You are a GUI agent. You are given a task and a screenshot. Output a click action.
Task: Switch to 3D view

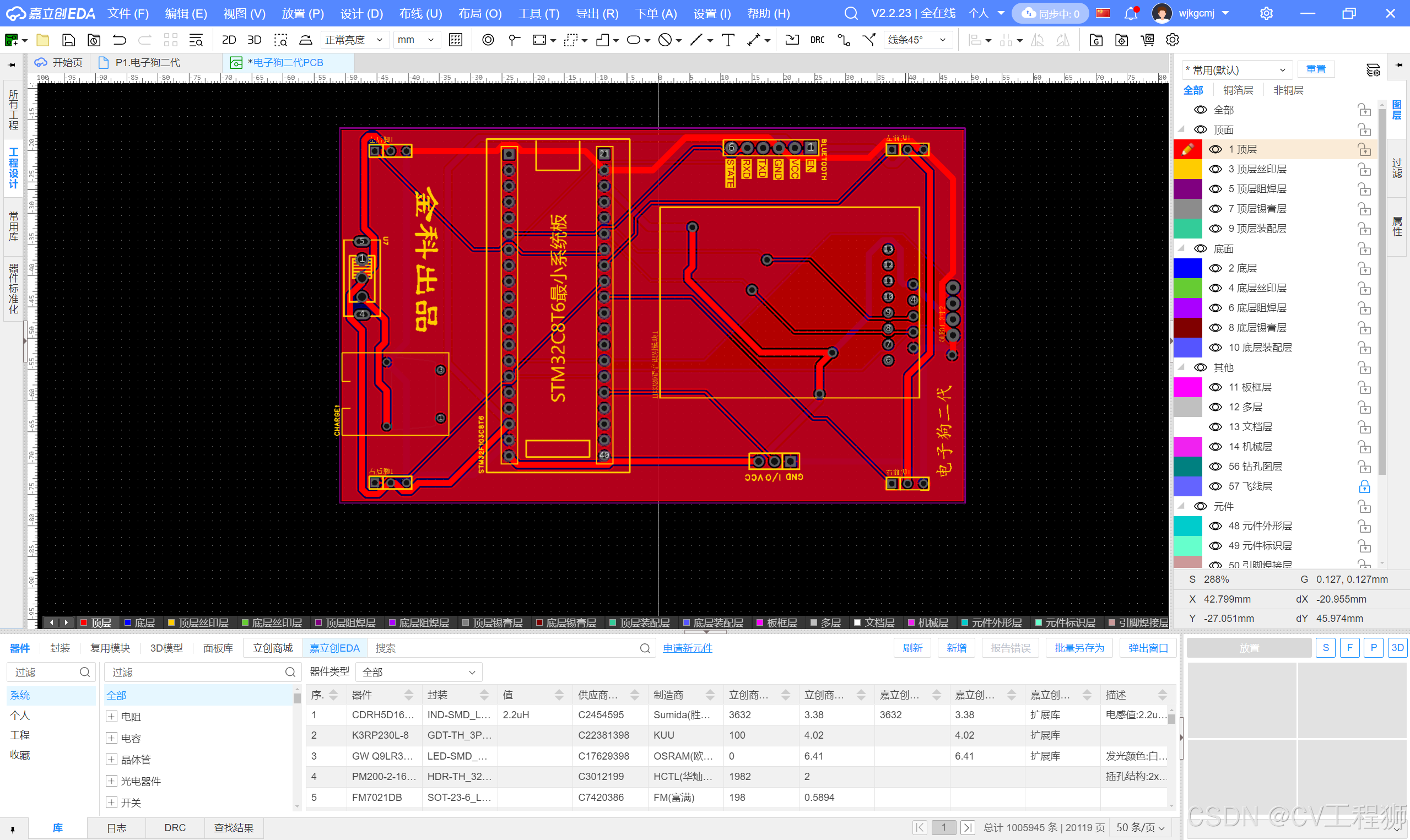click(x=255, y=40)
